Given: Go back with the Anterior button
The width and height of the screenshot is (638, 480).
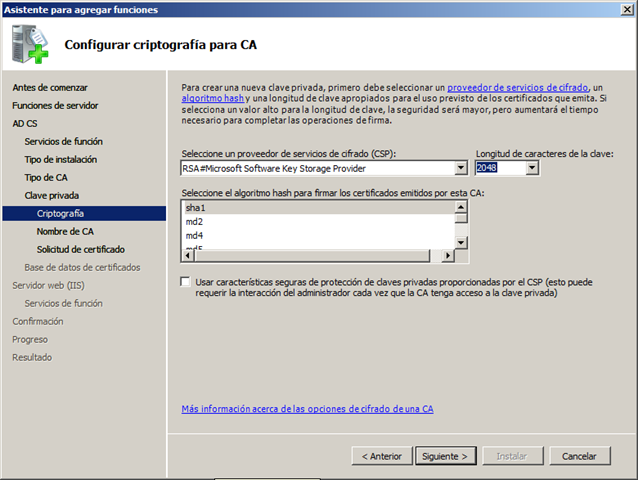Looking at the screenshot, I should coord(382,456).
